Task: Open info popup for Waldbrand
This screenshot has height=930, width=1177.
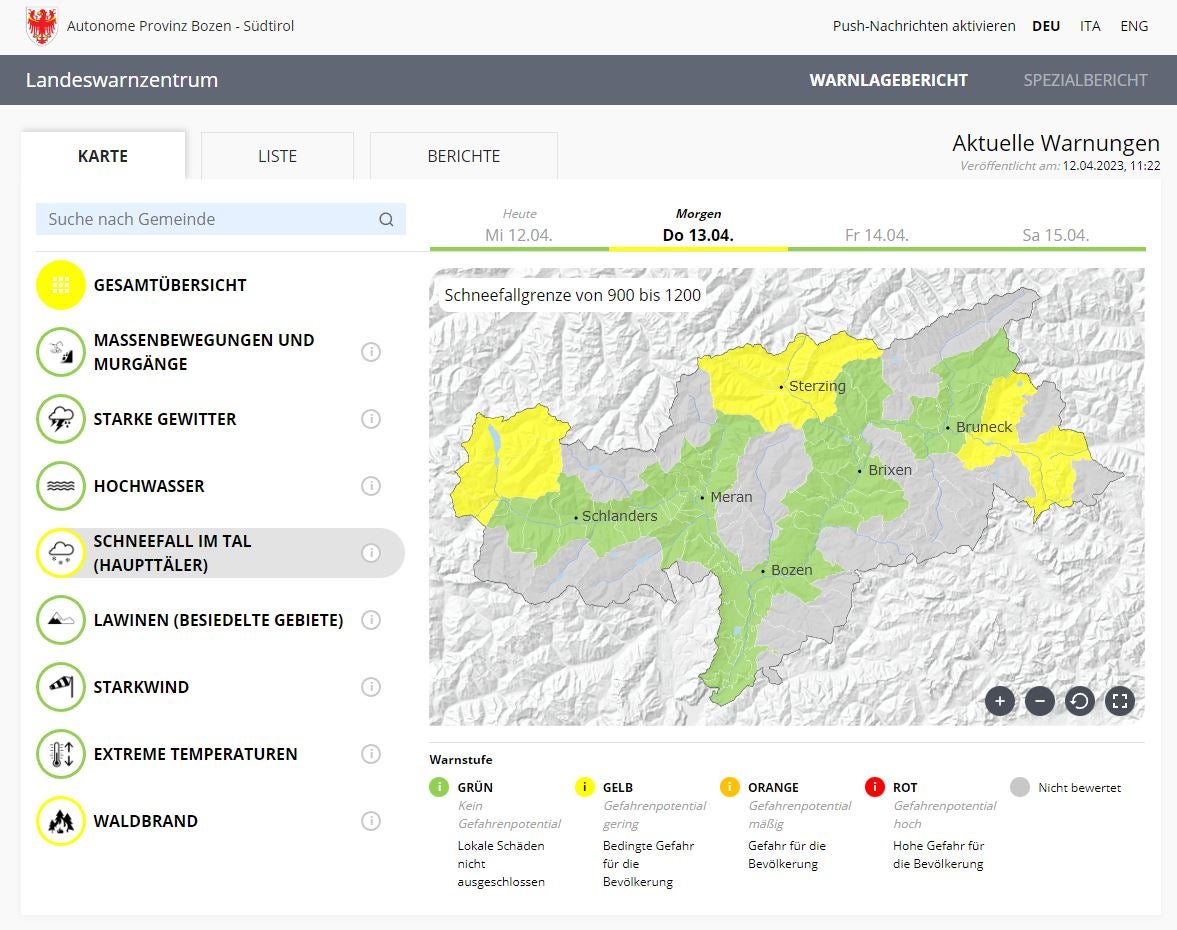Action: tap(371, 821)
